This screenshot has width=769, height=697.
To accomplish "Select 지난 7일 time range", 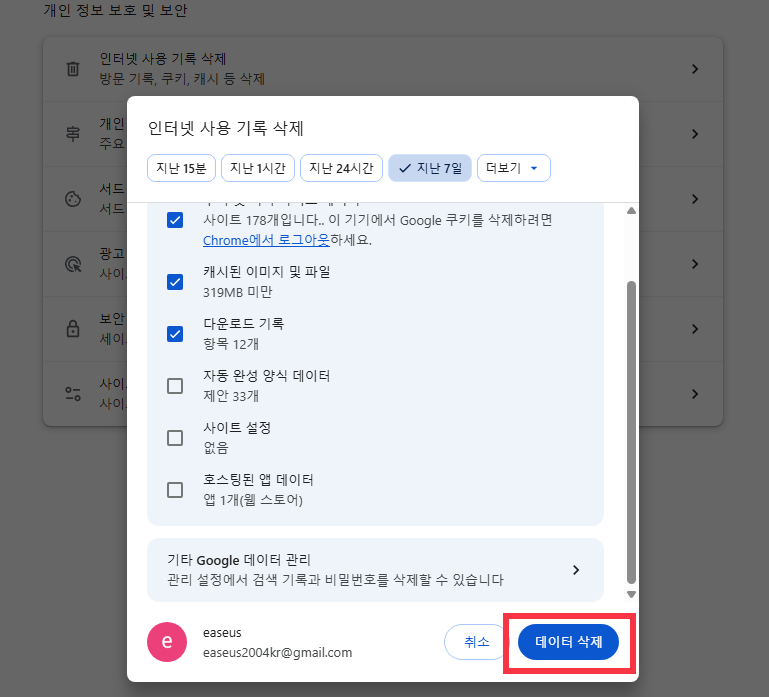I will point(430,168).
